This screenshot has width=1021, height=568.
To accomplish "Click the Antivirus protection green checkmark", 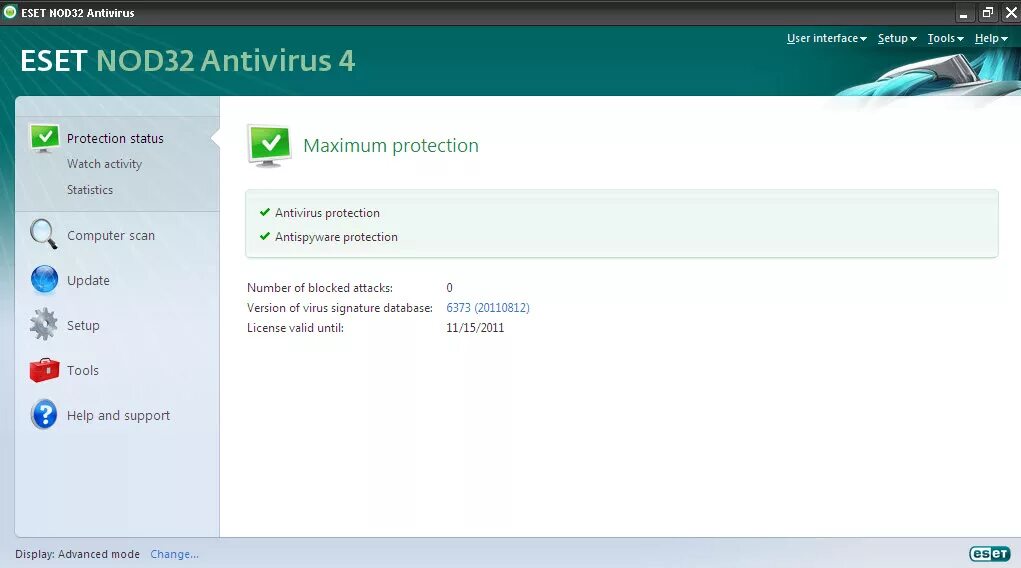I will click(264, 212).
